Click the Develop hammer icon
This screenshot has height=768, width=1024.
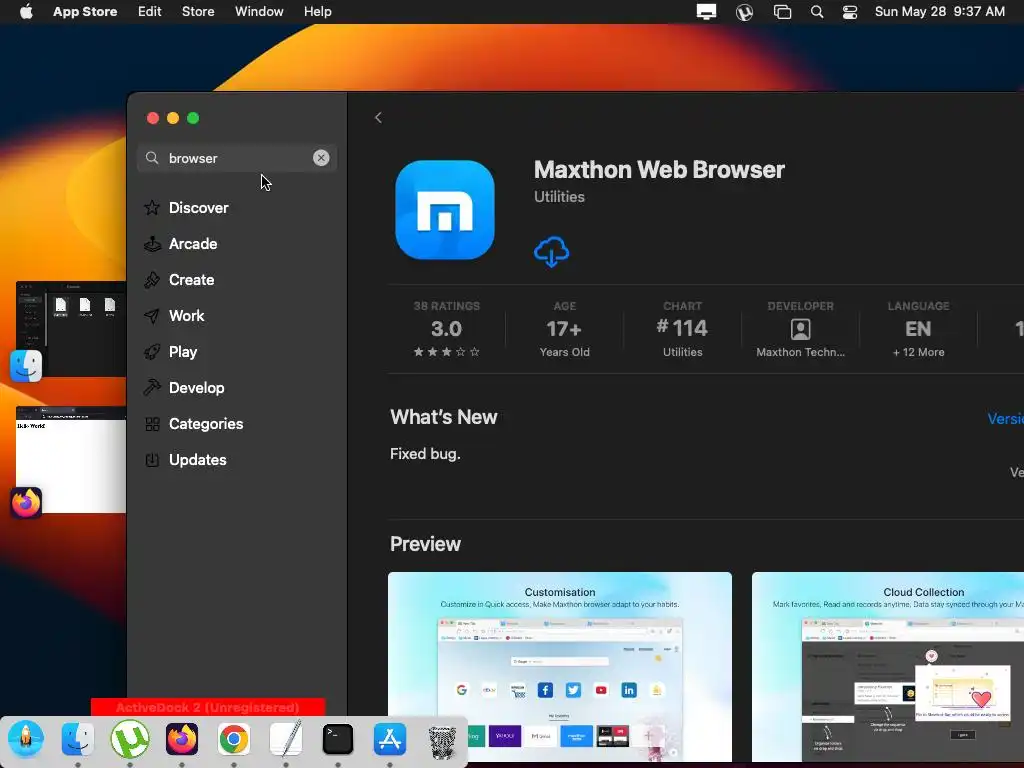point(152,387)
